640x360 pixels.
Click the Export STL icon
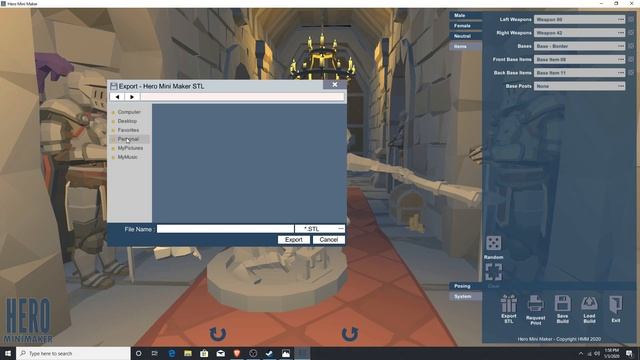(x=509, y=309)
